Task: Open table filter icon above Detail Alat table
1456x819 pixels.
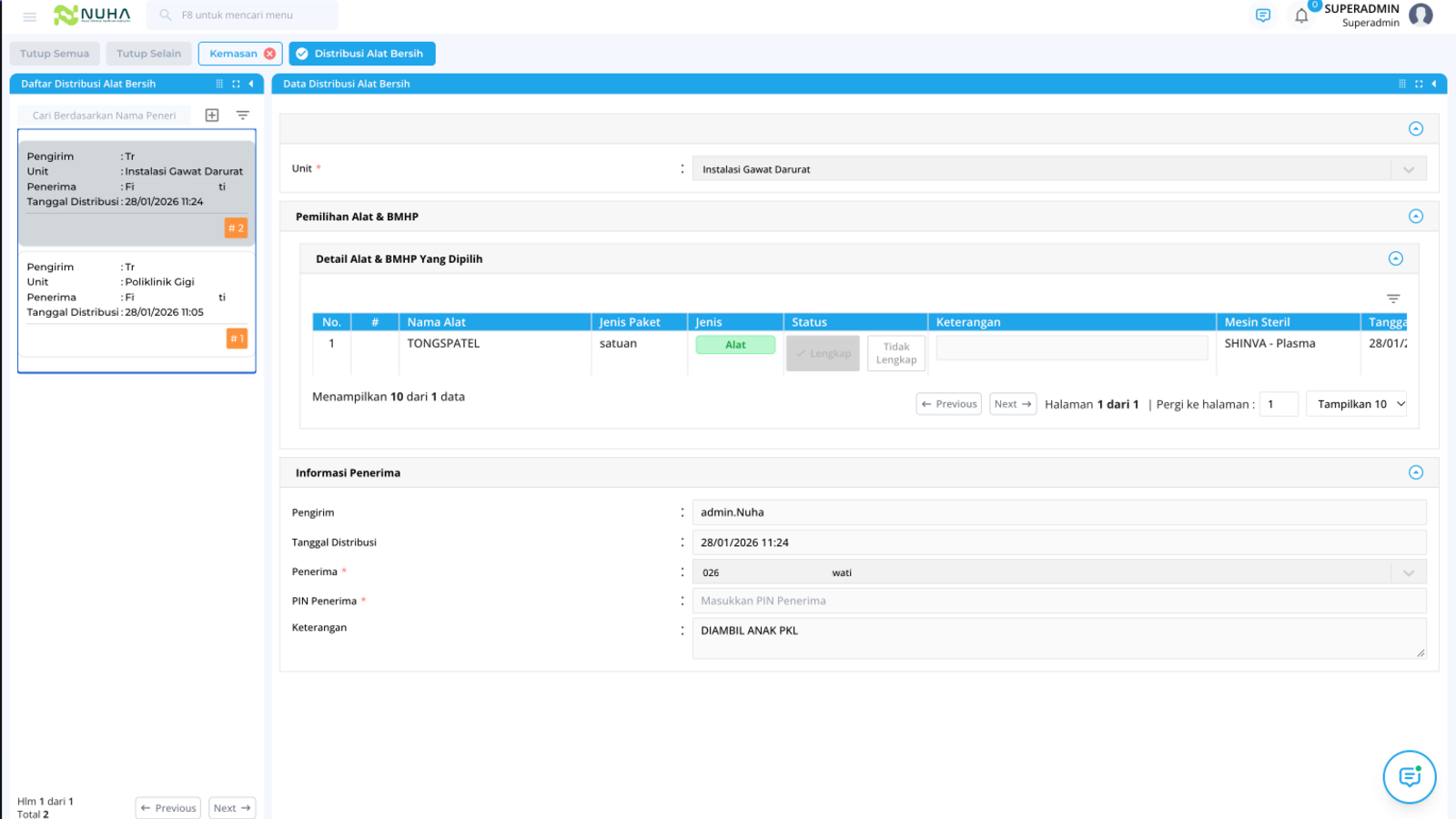Action: point(1393,298)
